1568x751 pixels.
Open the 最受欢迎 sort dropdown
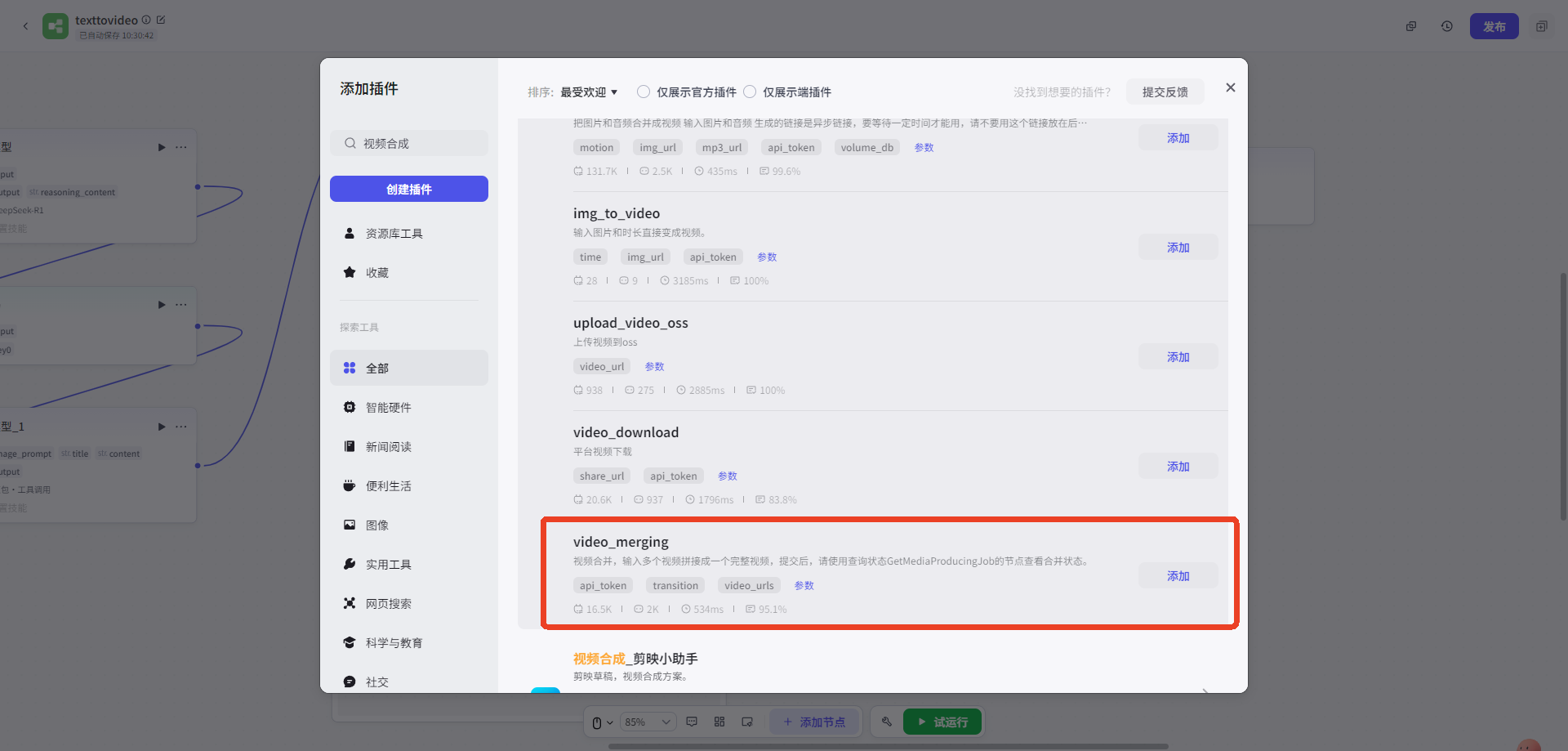click(588, 92)
